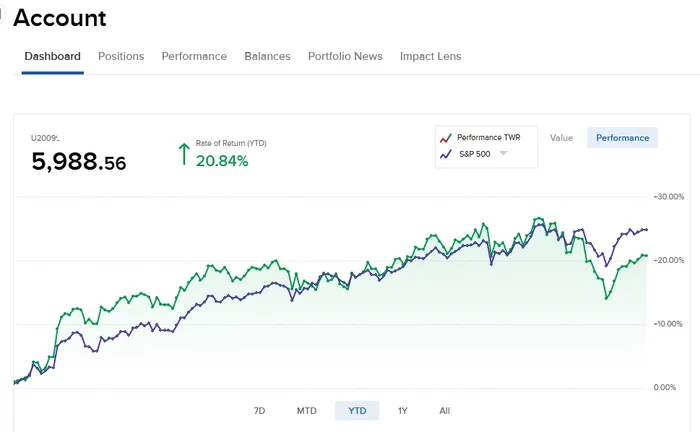Click the 5,988.56 account value

coord(79,161)
